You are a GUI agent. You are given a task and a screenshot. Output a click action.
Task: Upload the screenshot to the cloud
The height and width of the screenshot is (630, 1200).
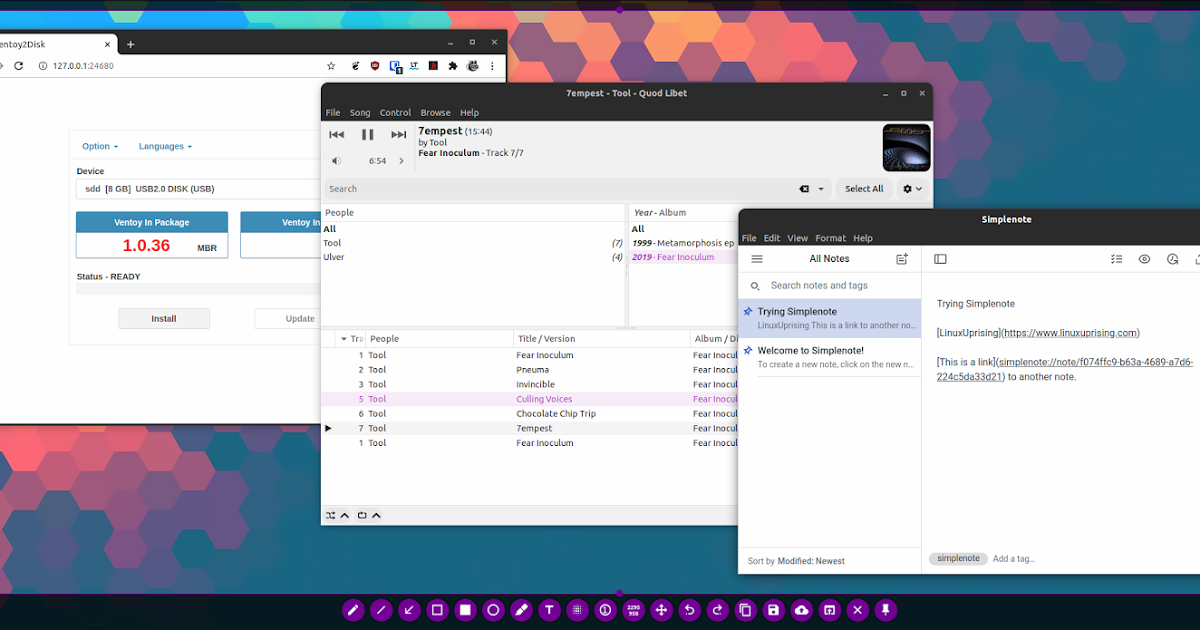click(x=801, y=610)
